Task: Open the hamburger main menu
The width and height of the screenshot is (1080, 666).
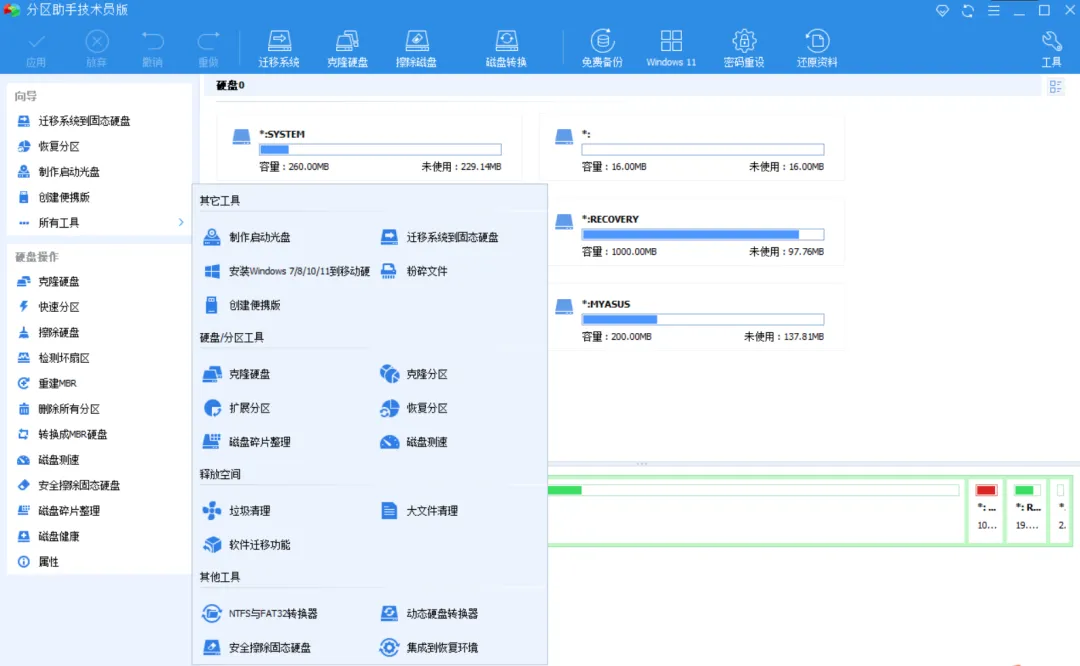Action: pos(993,10)
